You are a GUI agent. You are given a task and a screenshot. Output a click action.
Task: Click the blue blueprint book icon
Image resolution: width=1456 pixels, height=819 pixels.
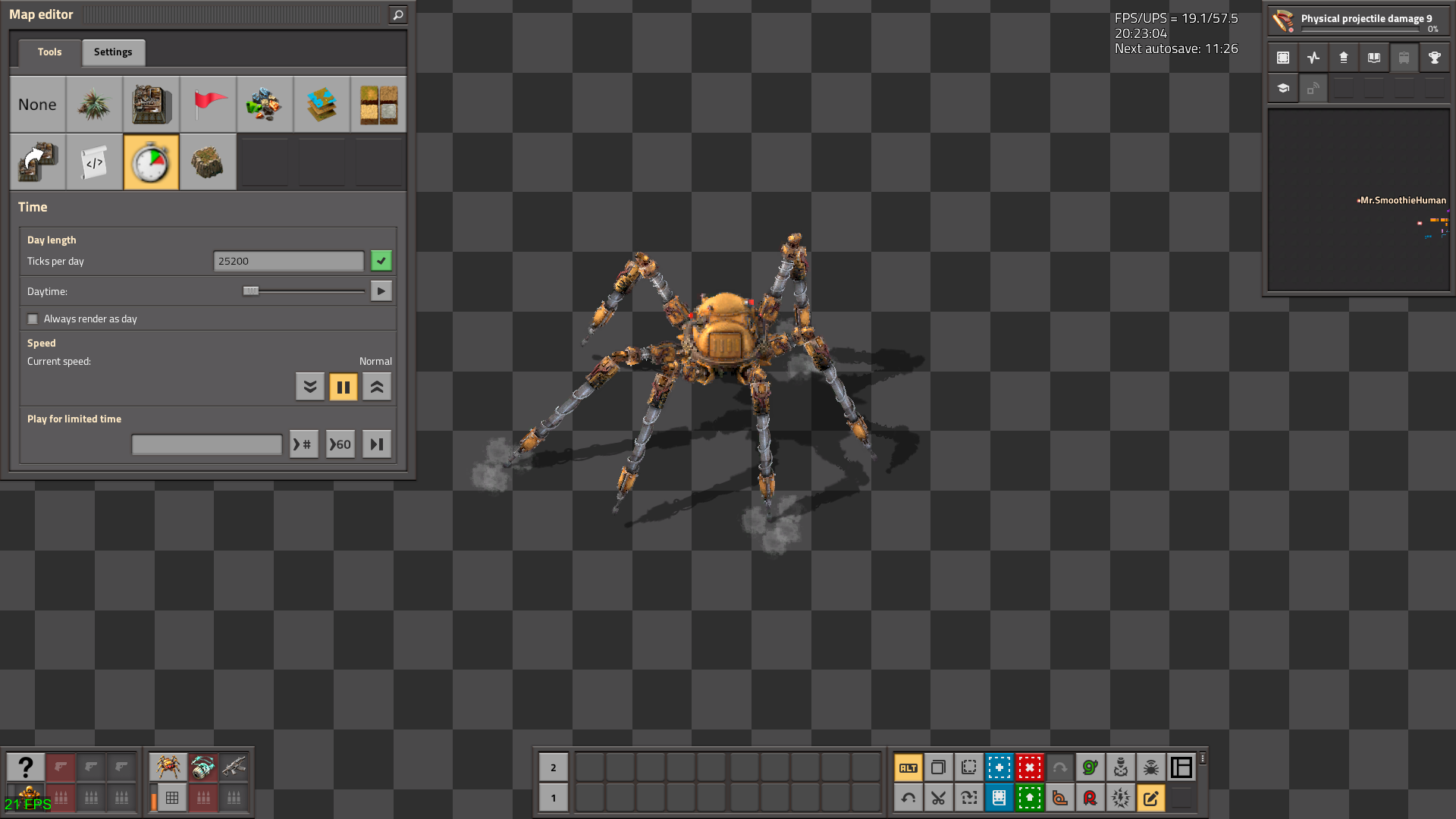[x=999, y=798]
